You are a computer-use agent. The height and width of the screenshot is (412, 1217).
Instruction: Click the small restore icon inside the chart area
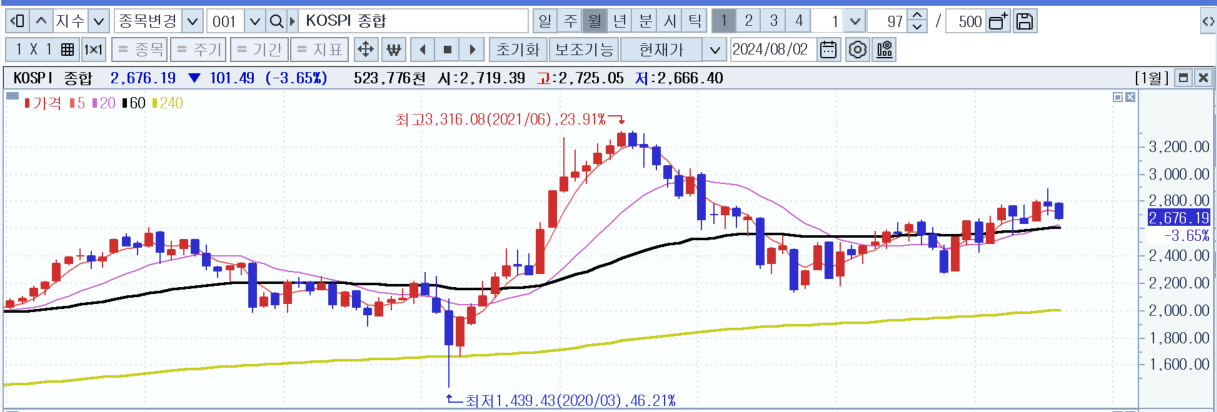pos(1118,98)
